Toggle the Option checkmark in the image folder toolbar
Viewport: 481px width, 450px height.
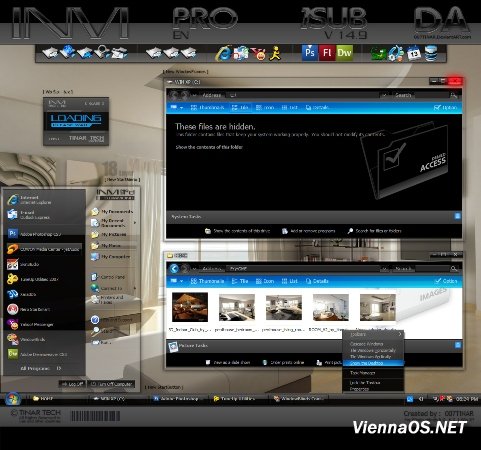pos(446,281)
